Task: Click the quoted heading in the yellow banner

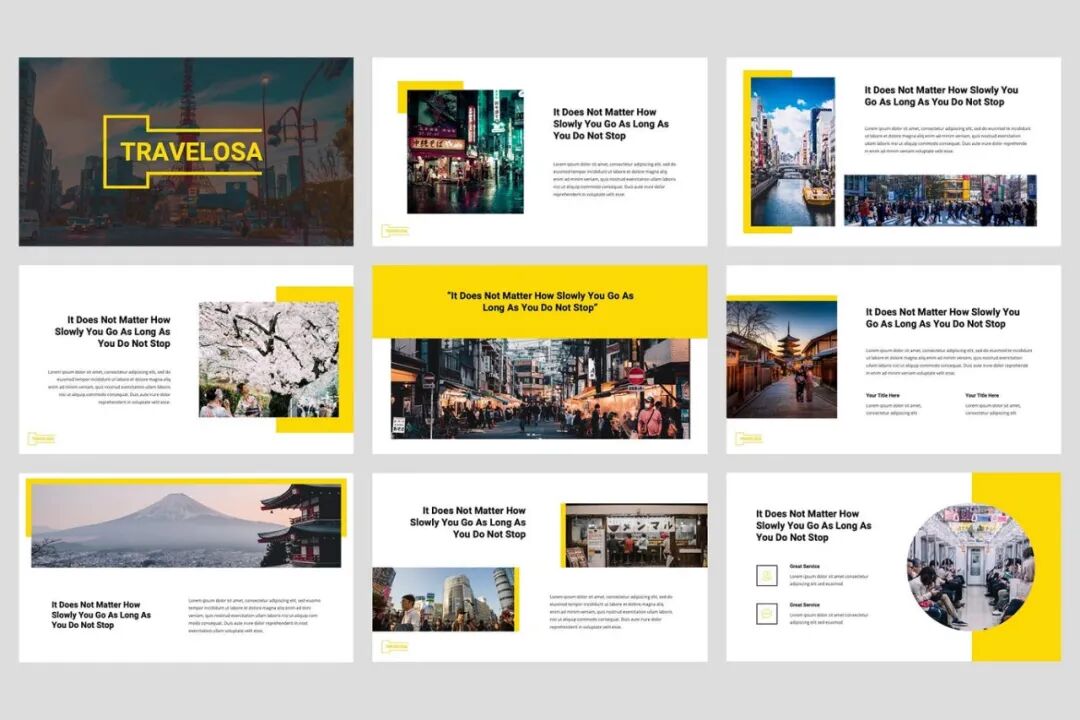Action: [x=540, y=302]
